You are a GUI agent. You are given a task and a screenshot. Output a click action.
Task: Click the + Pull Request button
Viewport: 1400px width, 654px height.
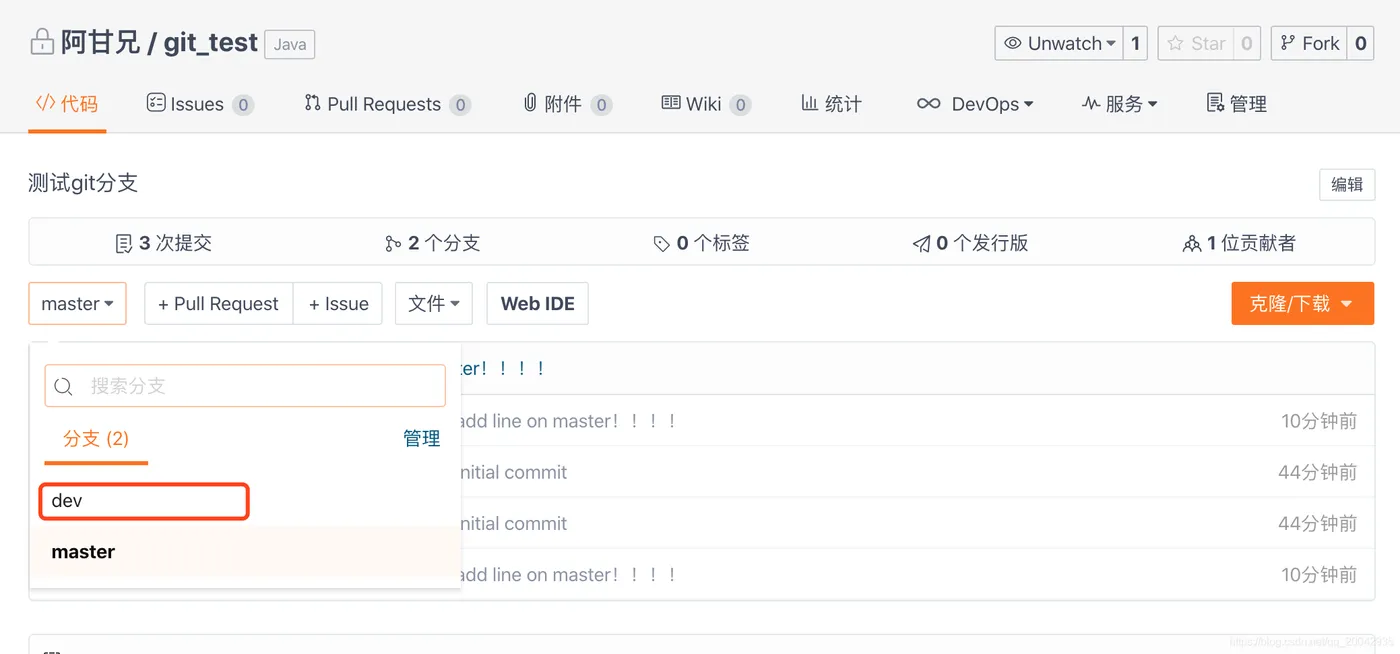(x=218, y=304)
